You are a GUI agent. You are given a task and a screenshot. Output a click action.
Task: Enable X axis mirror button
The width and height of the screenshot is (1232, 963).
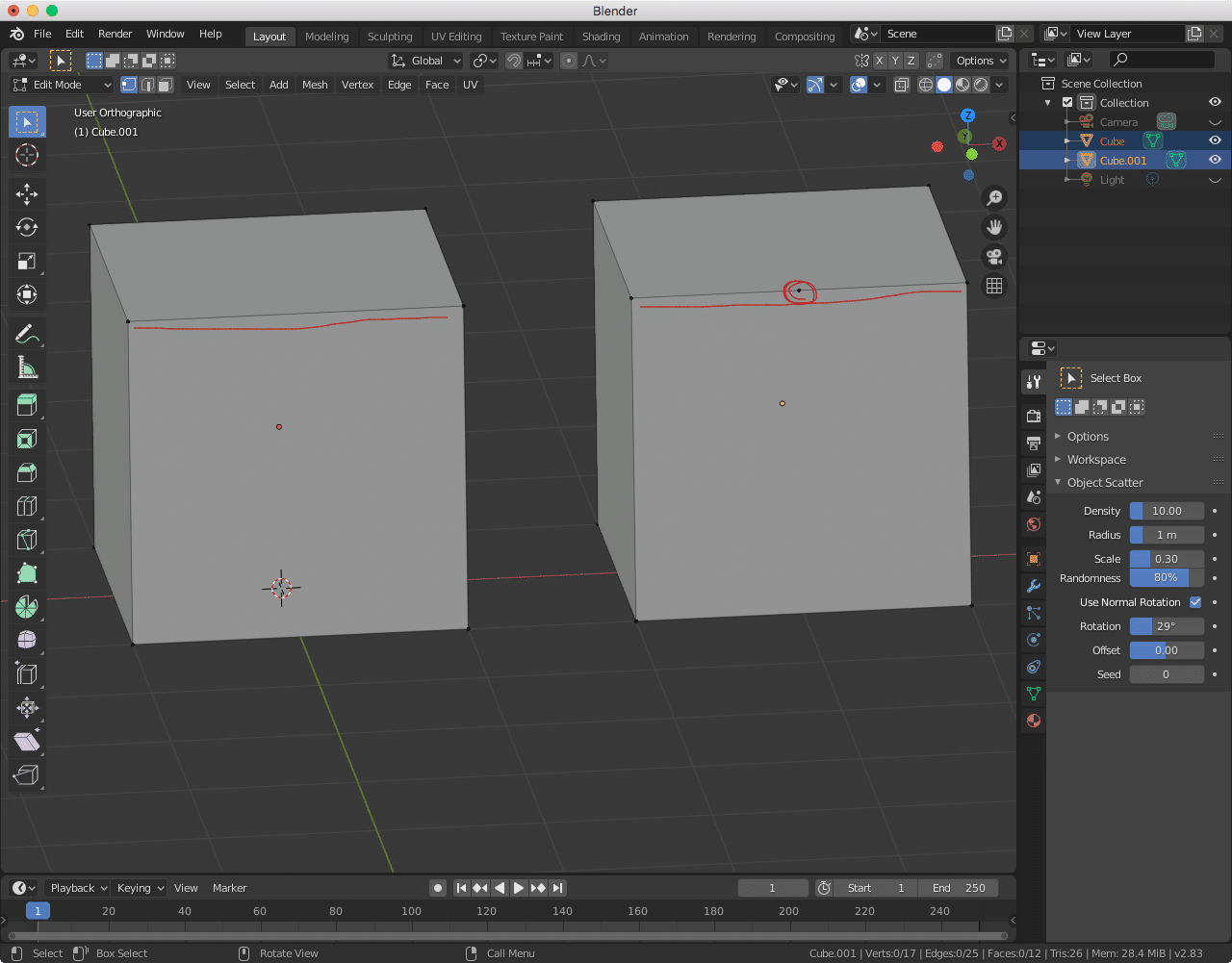tap(879, 61)
